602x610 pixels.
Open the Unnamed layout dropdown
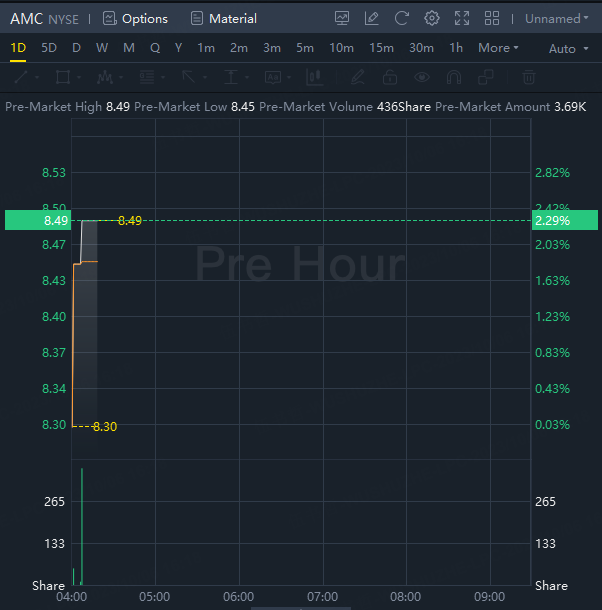click(x=557, y=18)
